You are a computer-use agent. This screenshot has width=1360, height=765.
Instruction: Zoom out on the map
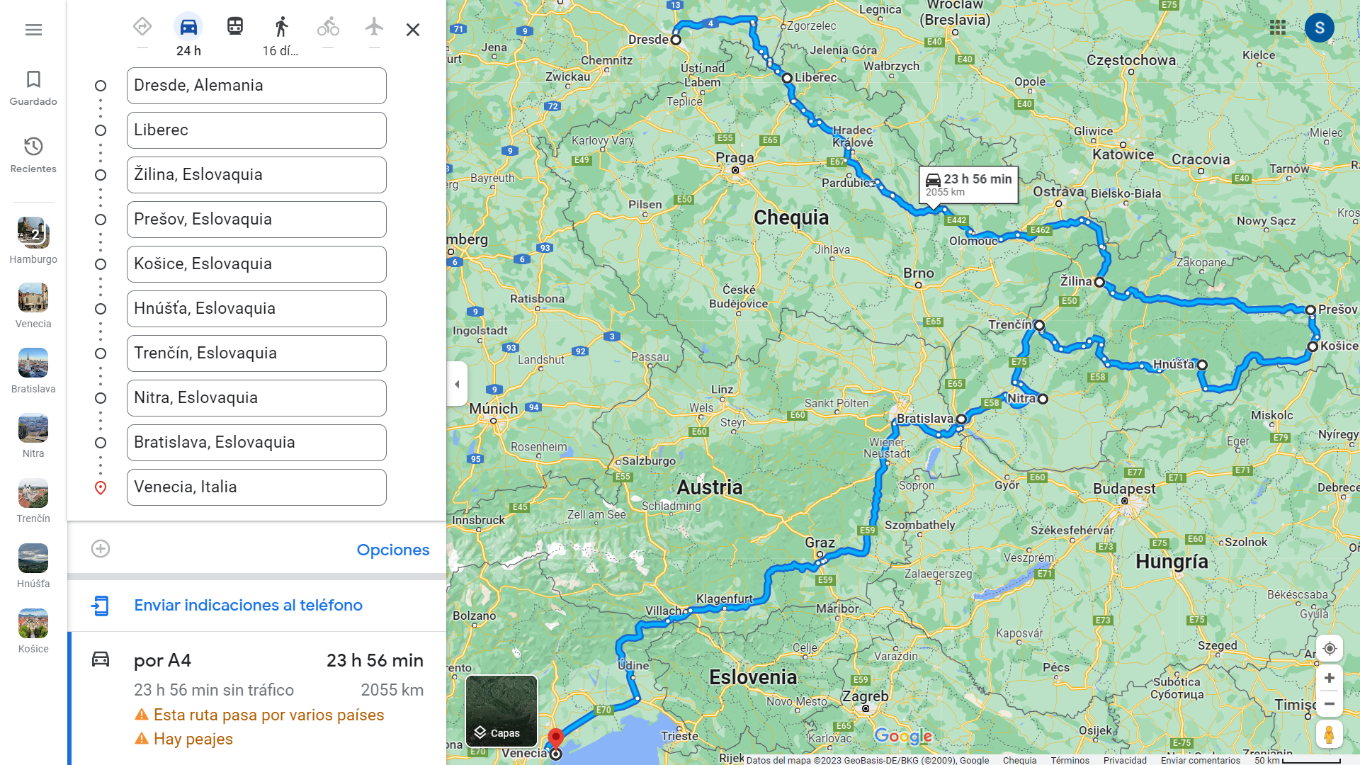[x=1329, y=704]
